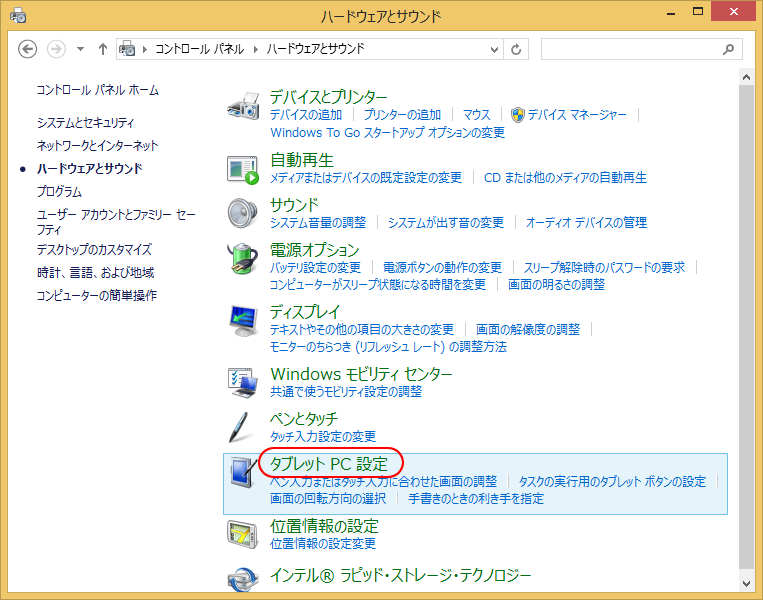Image resolution: width=763 pixels, height=600 pixels.
Task: Open コンピューターの簡単操作 category
Action: tap(97, 295)
